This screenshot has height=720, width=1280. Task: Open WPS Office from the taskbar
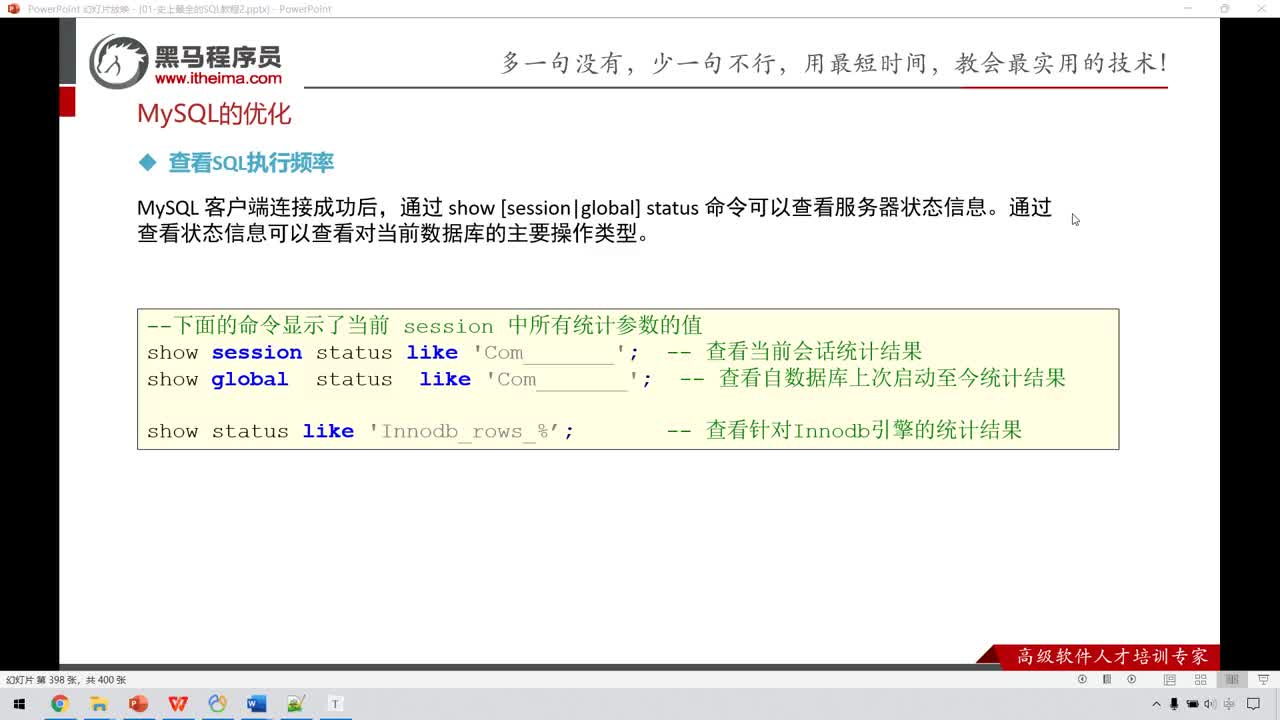(x=178, y=704)
